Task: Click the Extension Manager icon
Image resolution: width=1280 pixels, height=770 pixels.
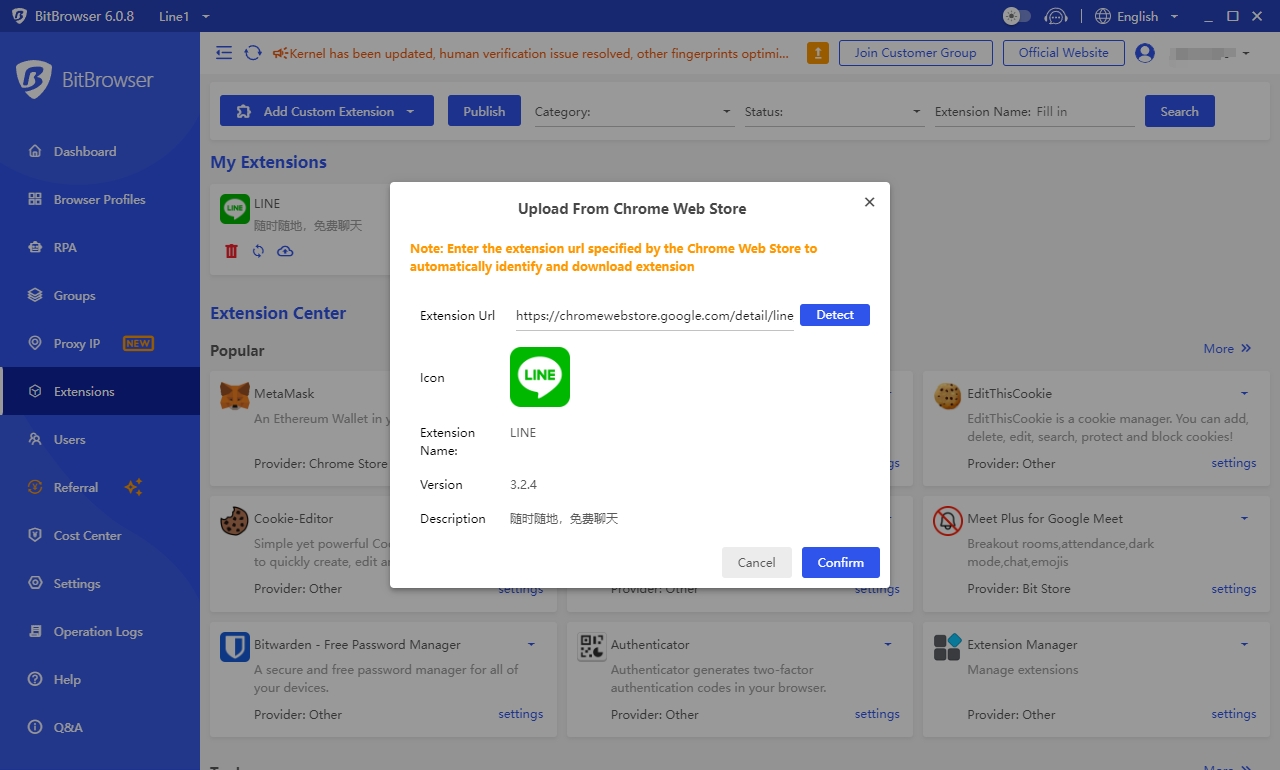Action: click(x=947, y=647)
